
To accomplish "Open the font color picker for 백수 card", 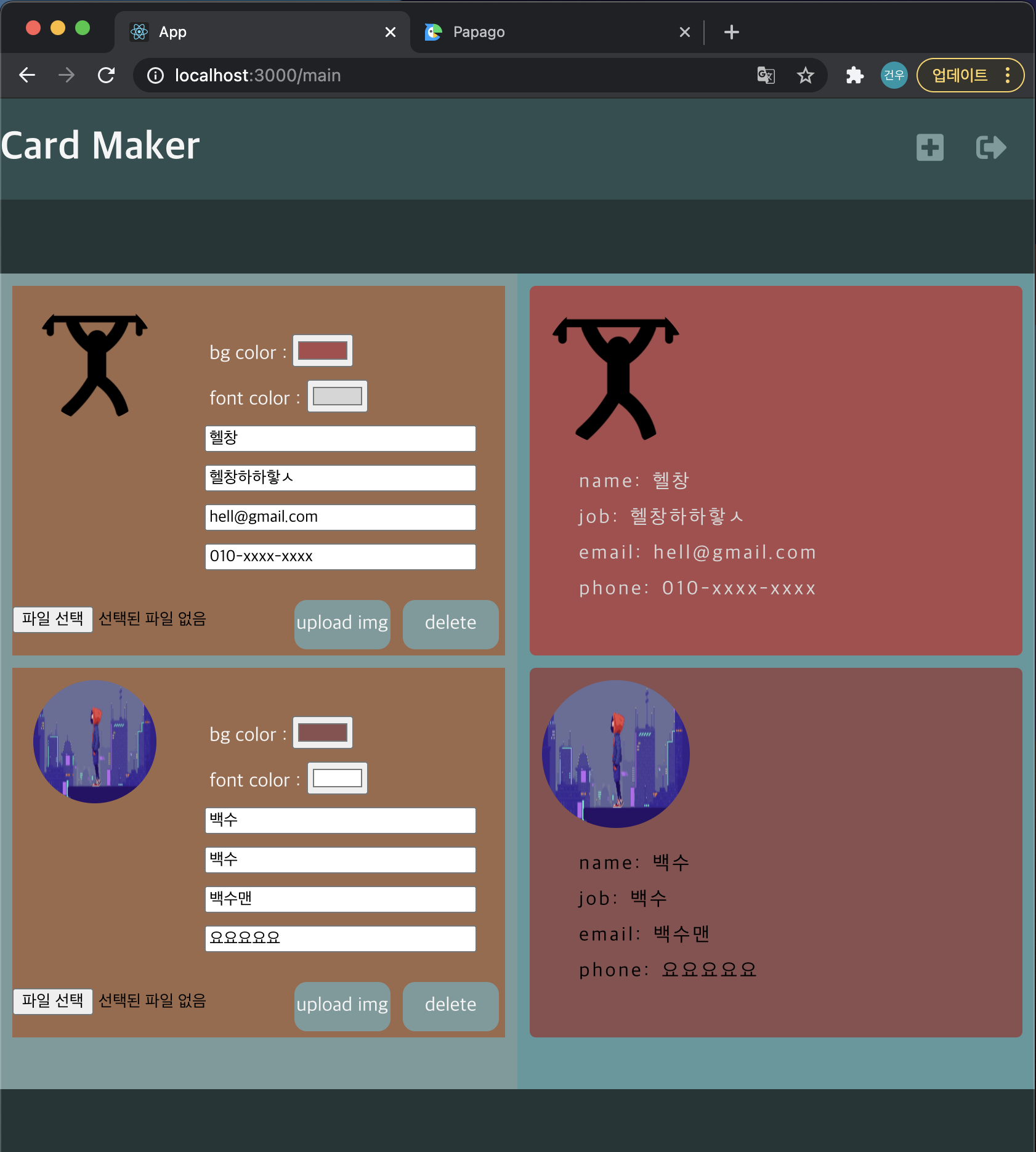I will [x=336, y=777].
